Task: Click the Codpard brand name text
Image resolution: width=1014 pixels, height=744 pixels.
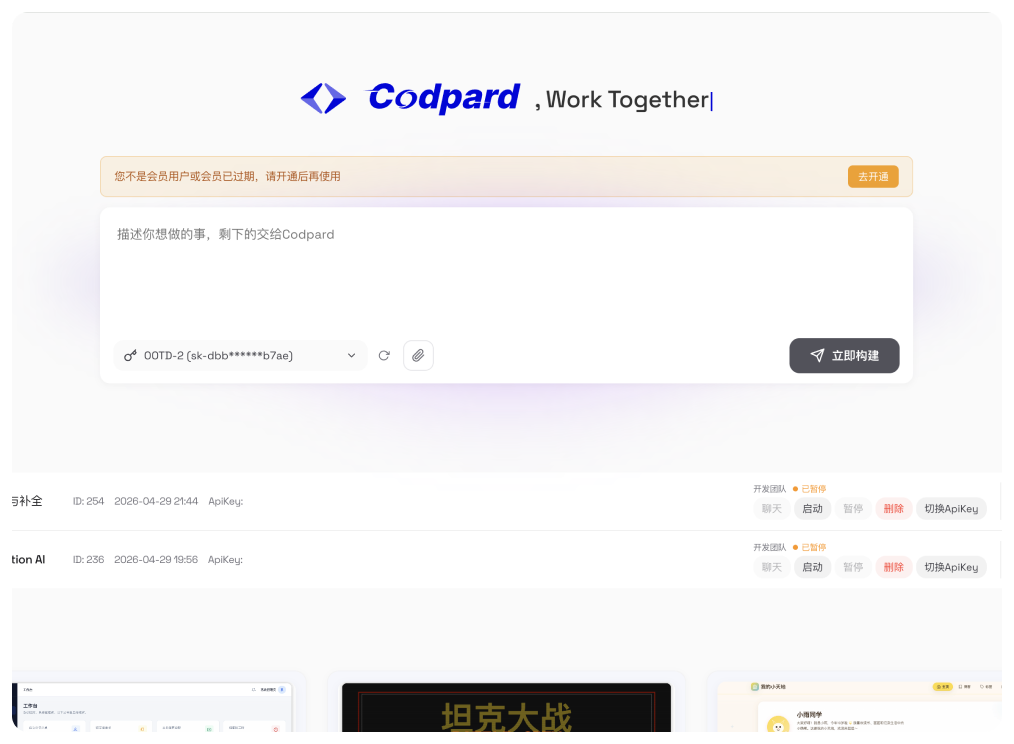Action: point(444,98)
